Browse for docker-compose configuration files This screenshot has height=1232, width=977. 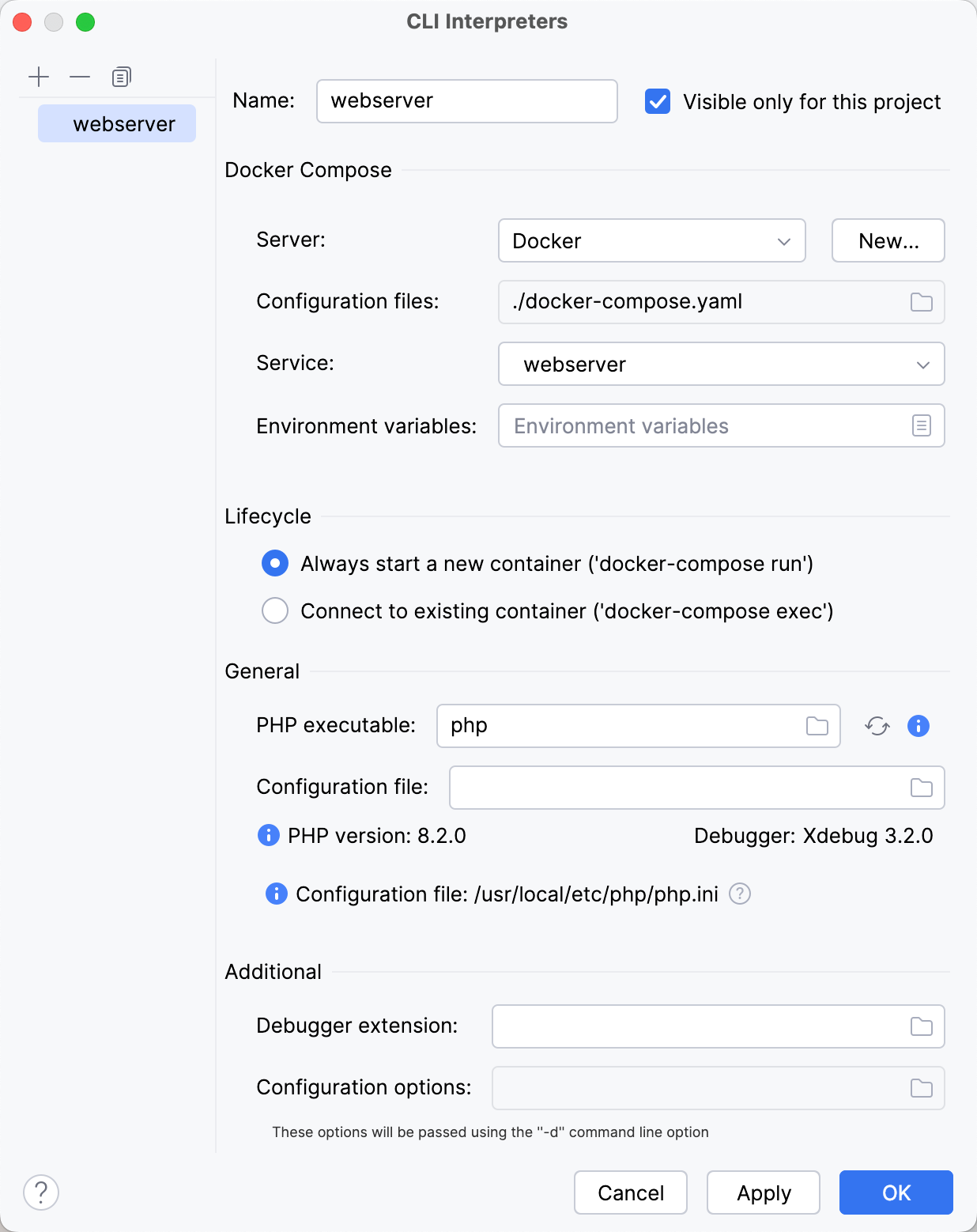(921, 302)
